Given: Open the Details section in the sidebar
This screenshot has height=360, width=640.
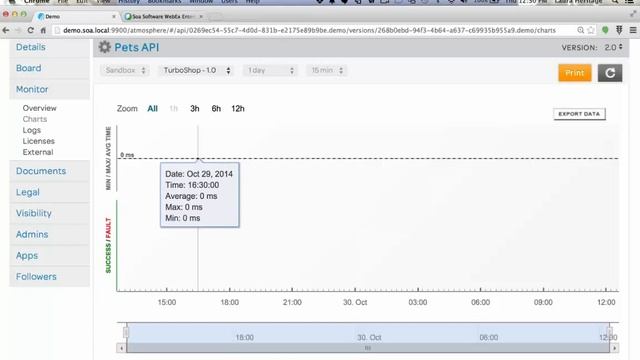Looking at the screenshot, I should coord(49,47).
